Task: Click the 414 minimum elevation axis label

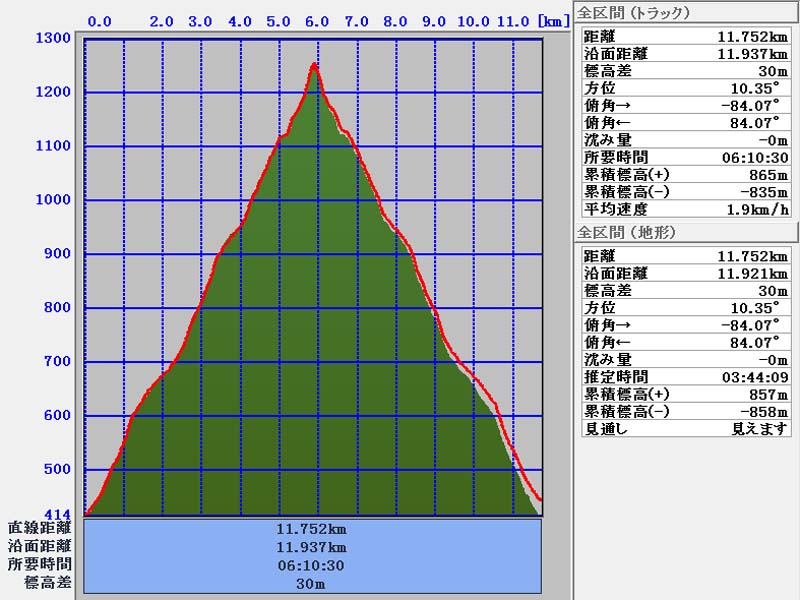Action: 58,514
